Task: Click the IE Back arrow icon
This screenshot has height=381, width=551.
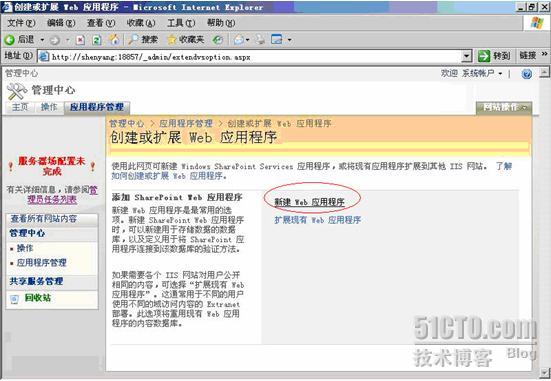Action: (x=9, y=40)
